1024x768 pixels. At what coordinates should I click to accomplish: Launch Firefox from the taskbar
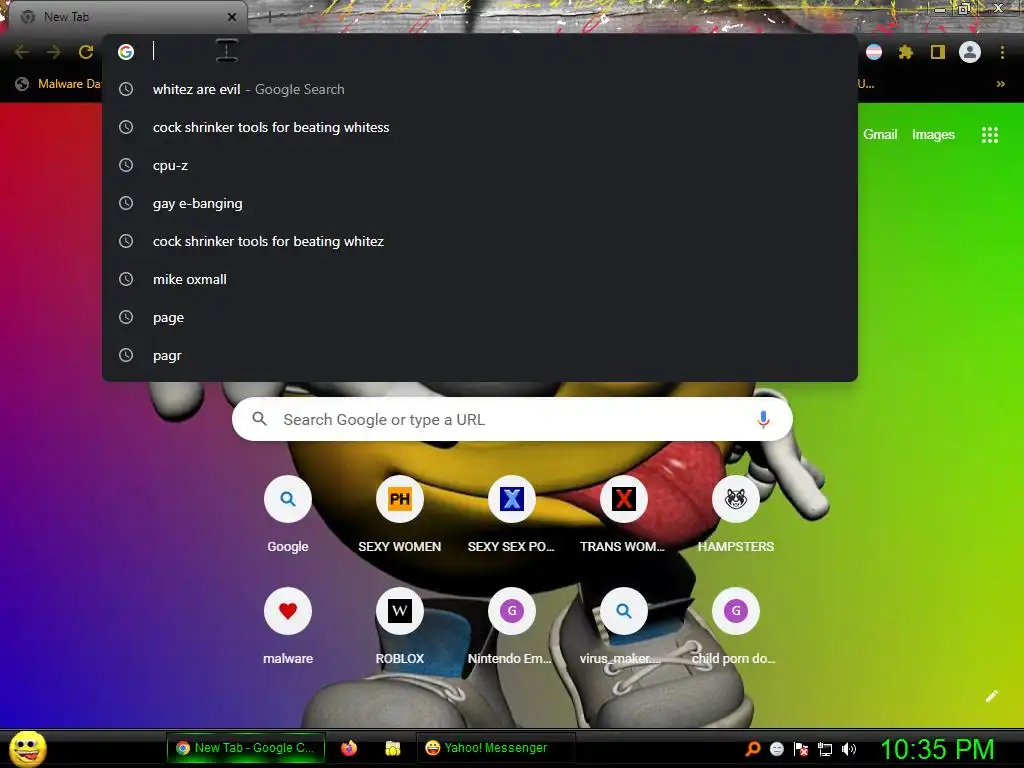point(349,748)
